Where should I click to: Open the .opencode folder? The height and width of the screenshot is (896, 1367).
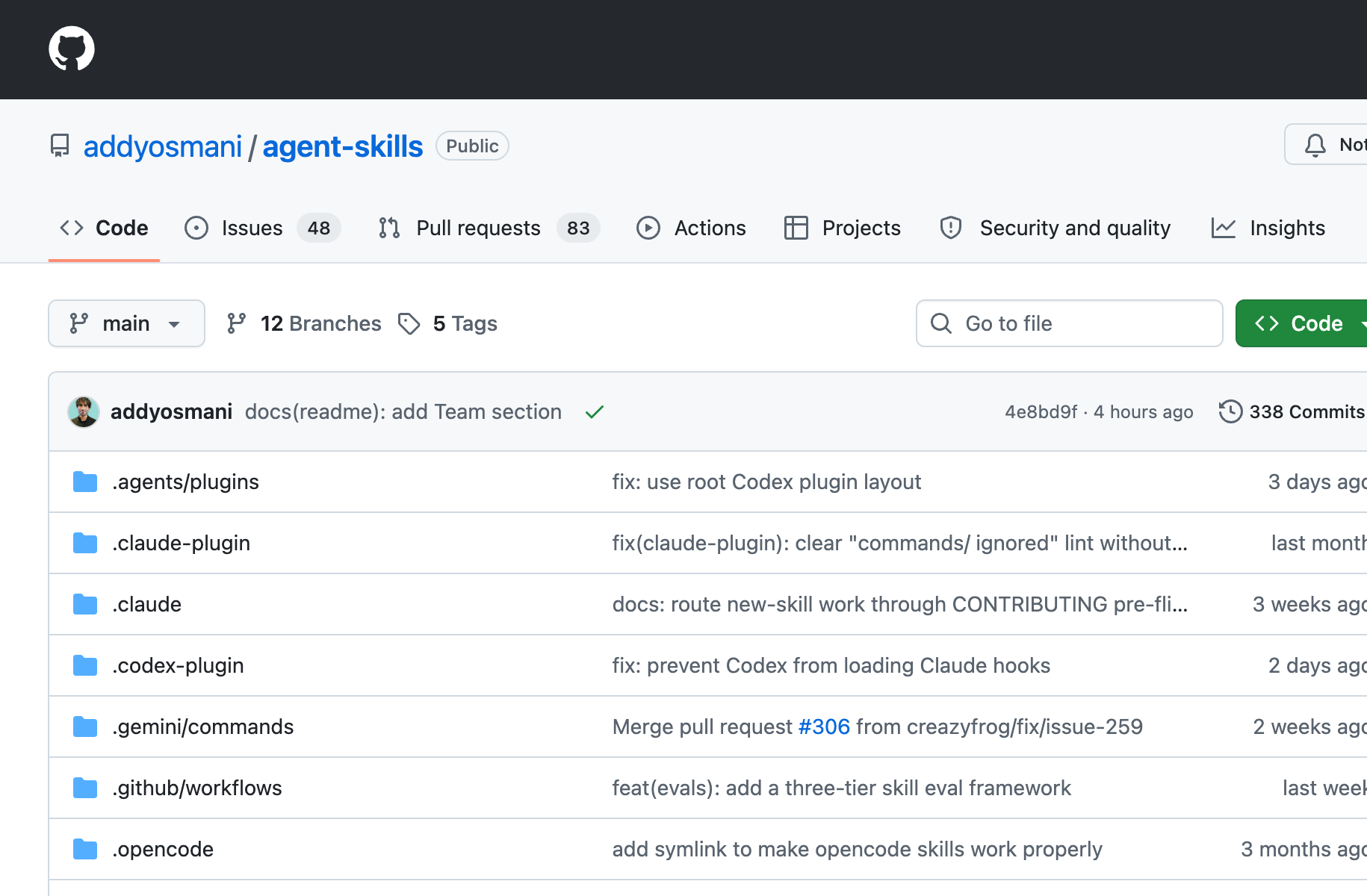163,849
